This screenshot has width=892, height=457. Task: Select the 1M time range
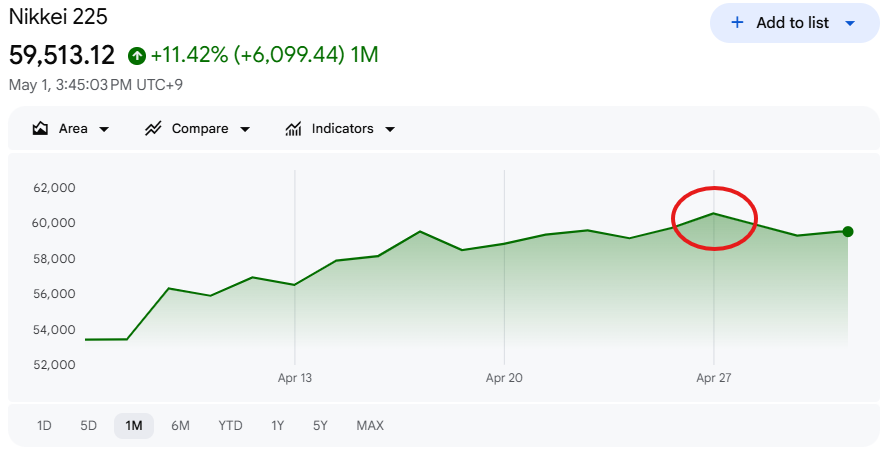[134, 426]
